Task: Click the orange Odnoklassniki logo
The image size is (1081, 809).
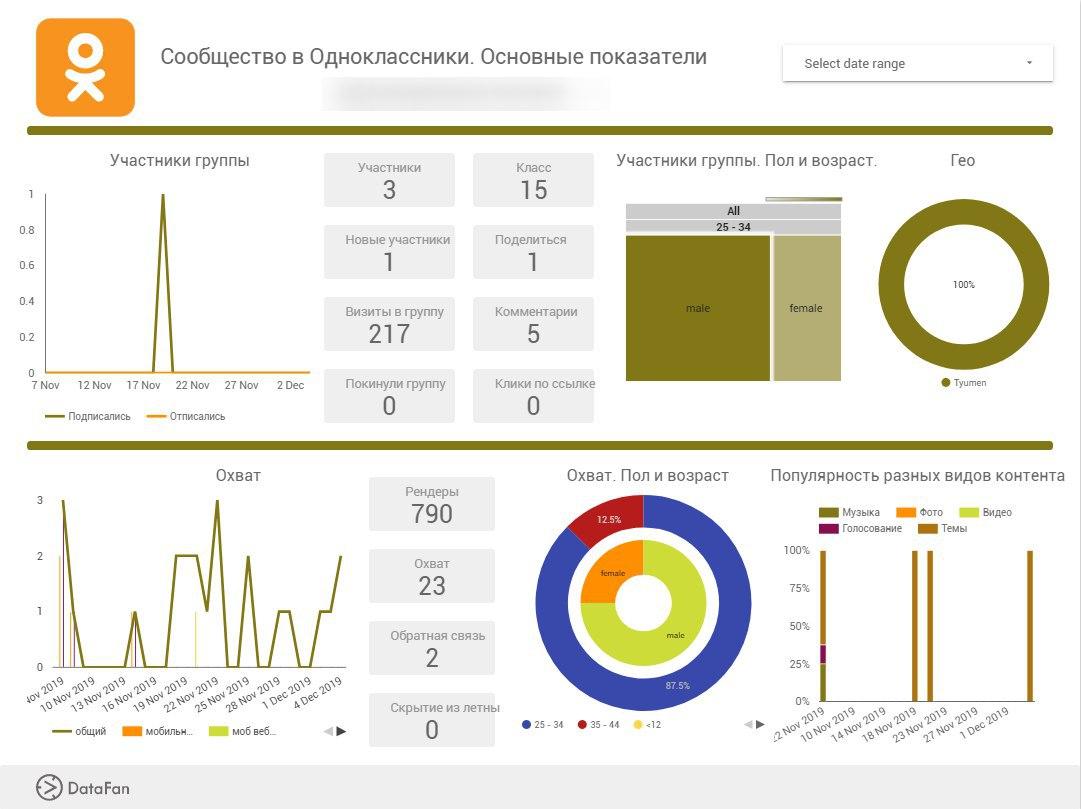Action: click(x=85, y=67)
